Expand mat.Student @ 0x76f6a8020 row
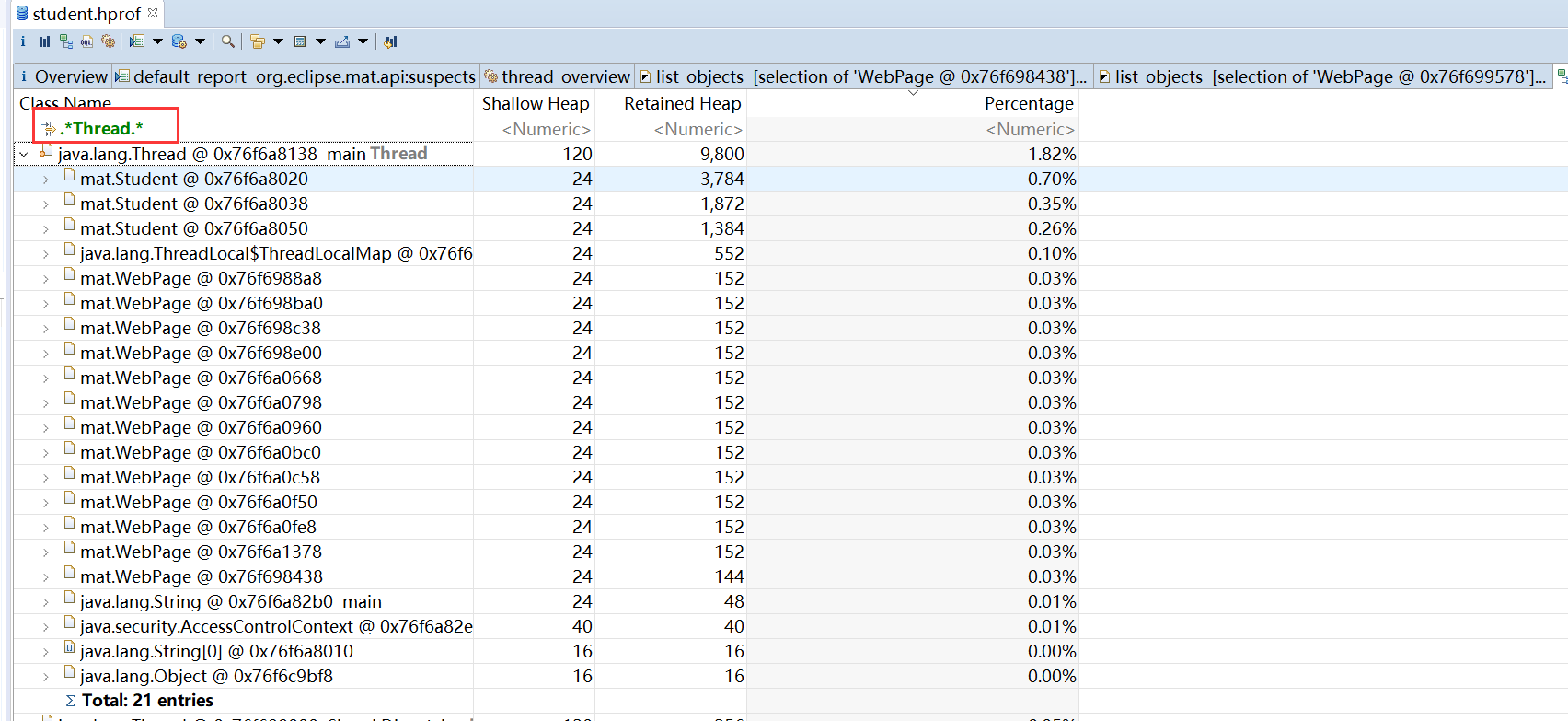The width and height of the screenshot is (1568, 721). coord(45,180)
